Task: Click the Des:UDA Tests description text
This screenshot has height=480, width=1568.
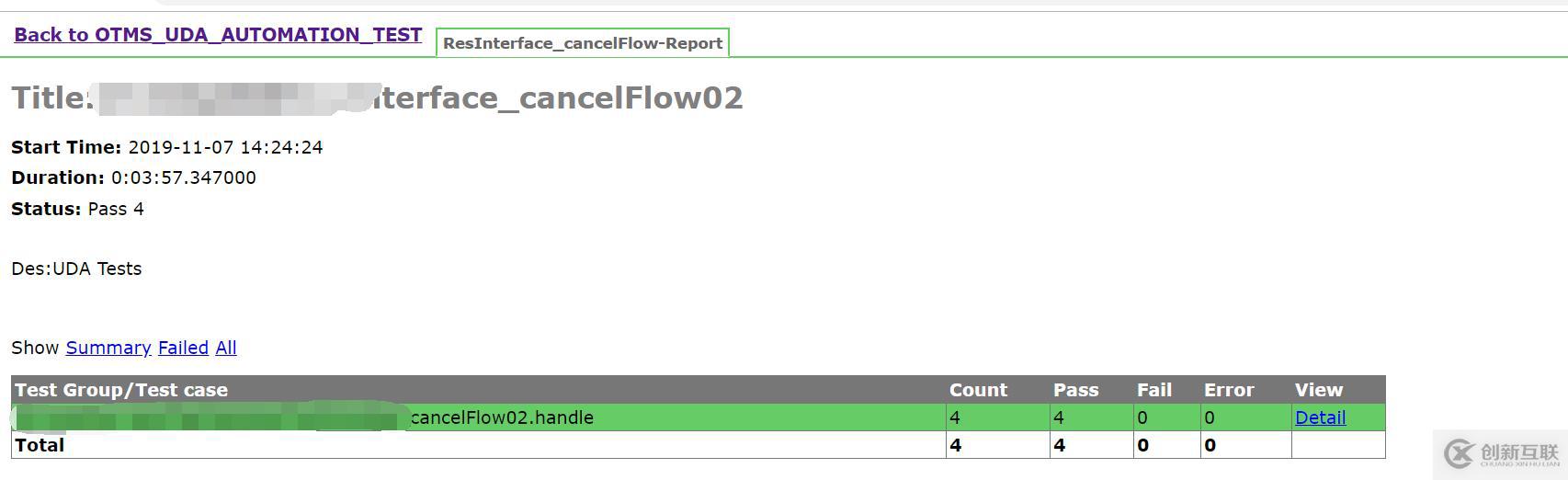Action: (76, 269)
